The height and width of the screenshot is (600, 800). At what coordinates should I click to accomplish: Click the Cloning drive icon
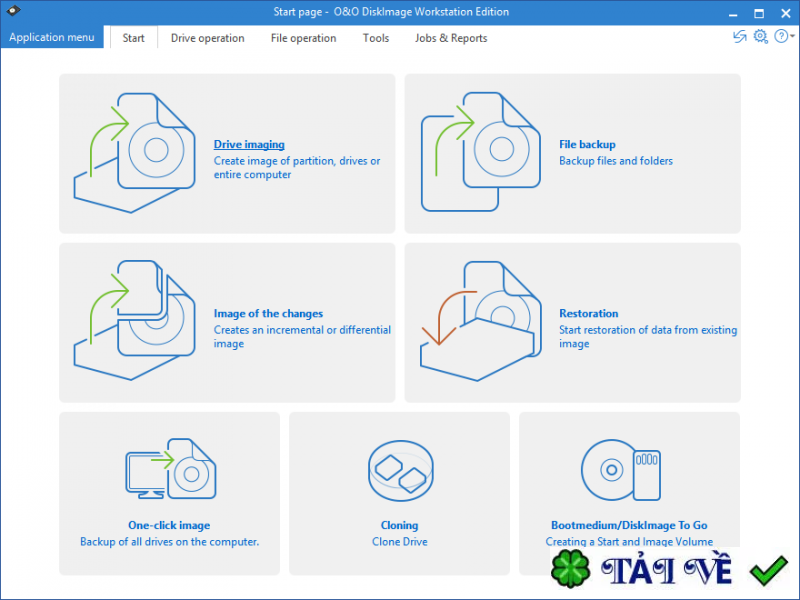pos(401,471)
